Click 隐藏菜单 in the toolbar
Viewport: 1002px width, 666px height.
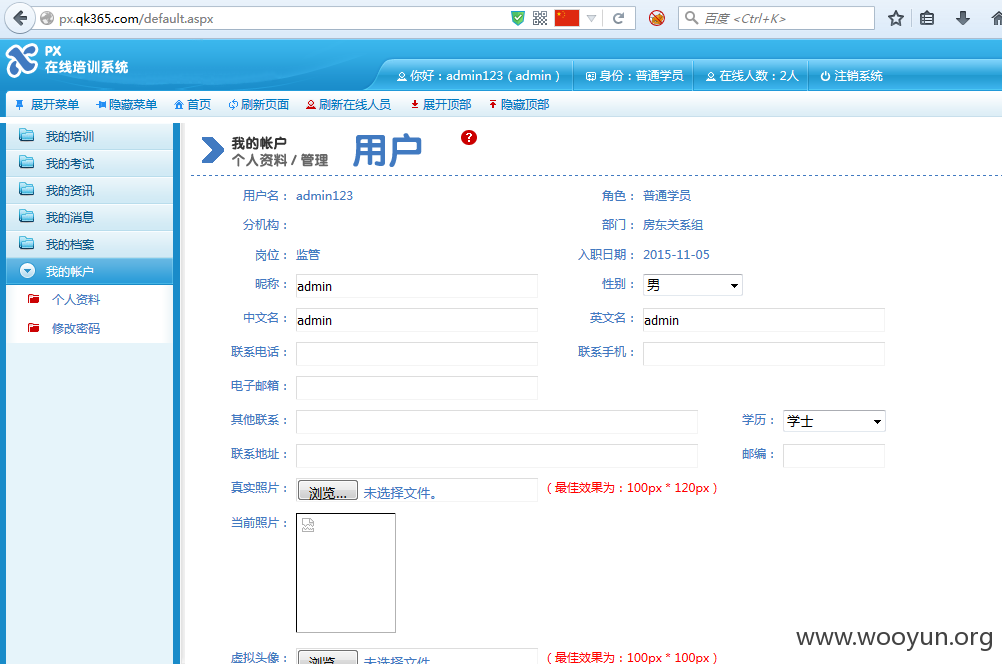point(126,104)
